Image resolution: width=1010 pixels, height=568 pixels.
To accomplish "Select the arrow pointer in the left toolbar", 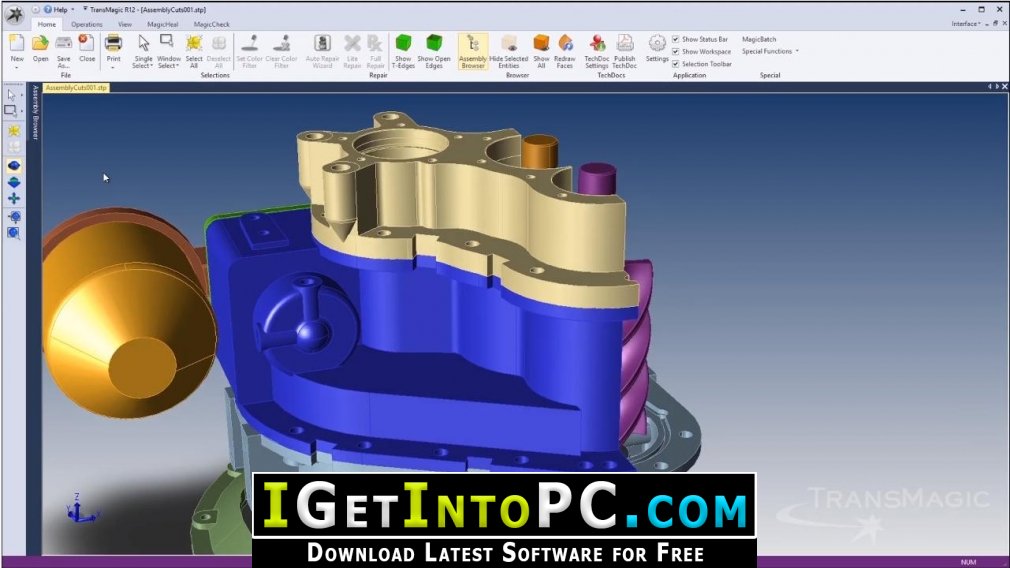I will (x=11, y=95).
